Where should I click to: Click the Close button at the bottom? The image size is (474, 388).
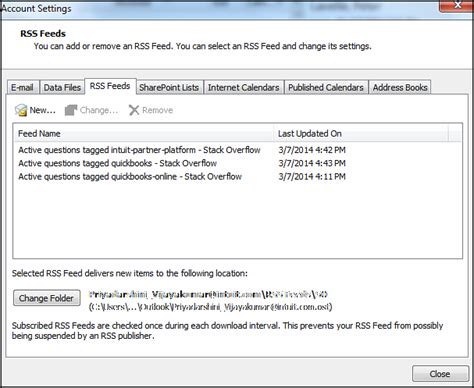point(440,374)
